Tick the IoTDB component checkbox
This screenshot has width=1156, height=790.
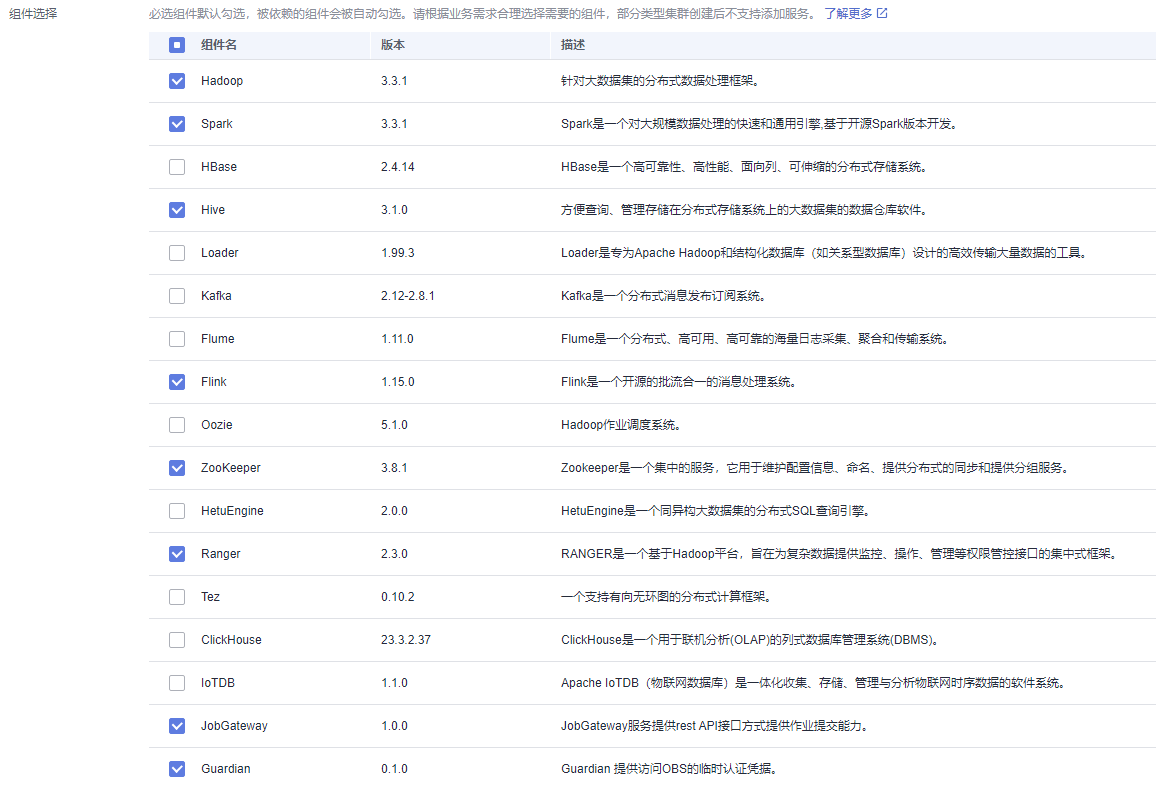[177, 682]
